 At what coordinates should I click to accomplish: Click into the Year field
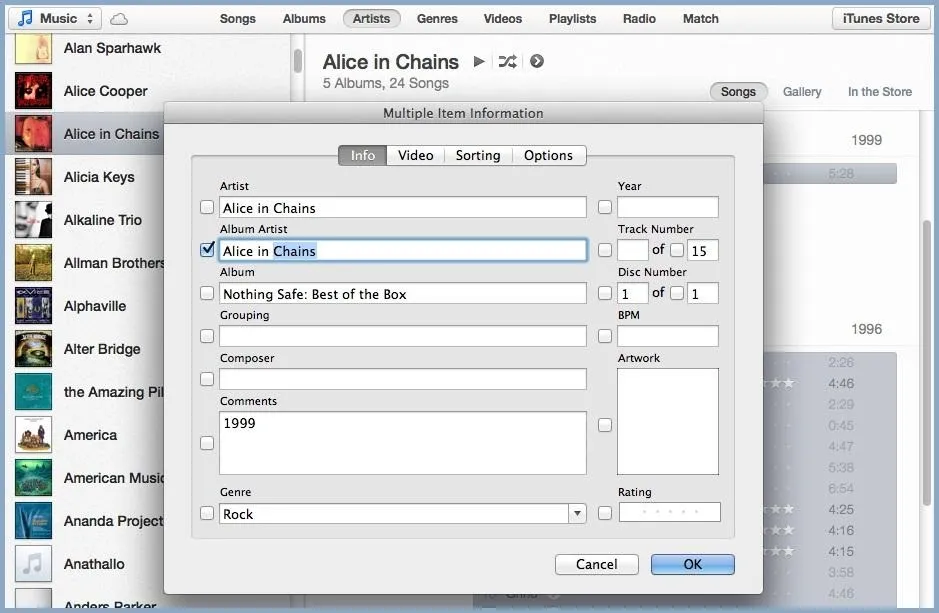point(668,207)
